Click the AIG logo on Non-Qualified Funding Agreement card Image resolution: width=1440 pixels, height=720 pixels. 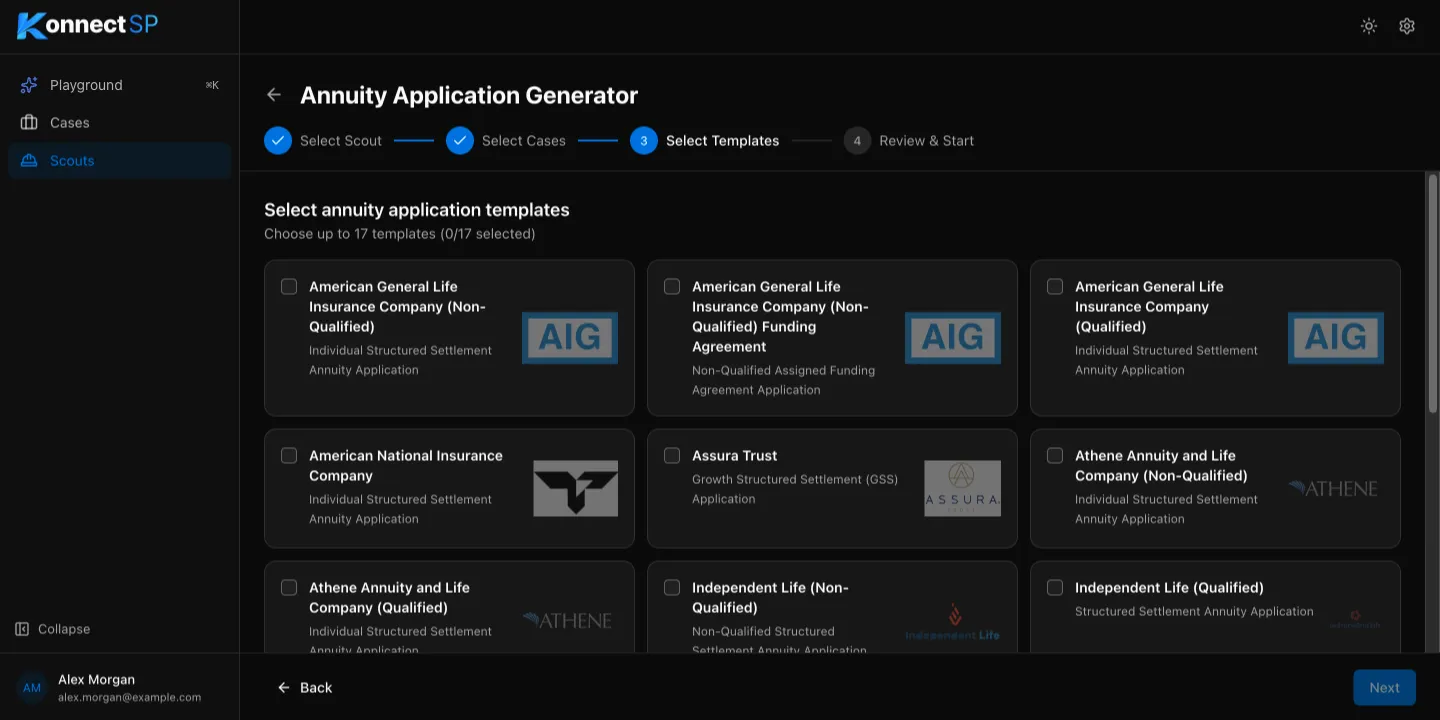(953, 337)
